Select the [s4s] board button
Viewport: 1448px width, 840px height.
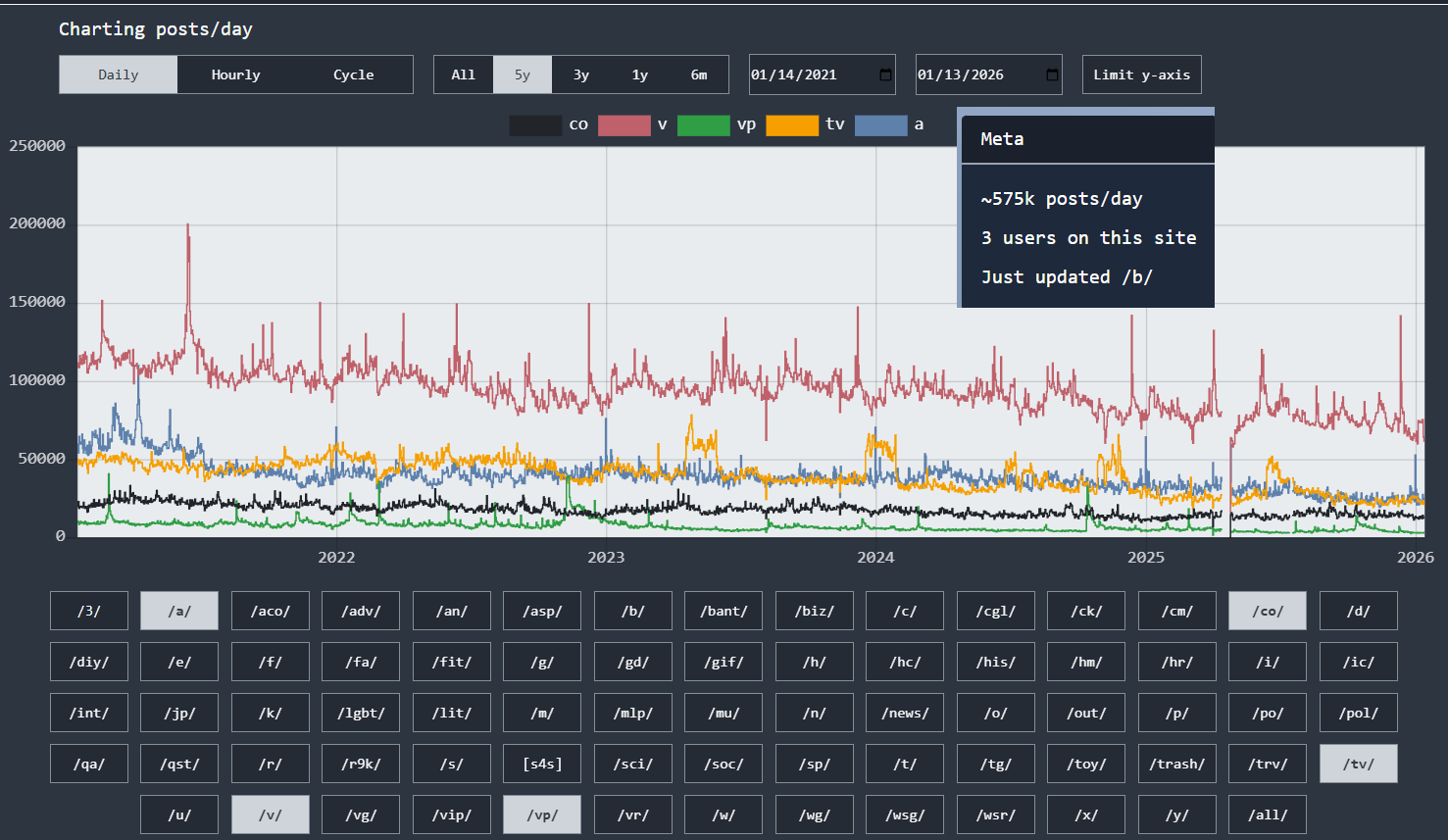click(x=542, y=764)
